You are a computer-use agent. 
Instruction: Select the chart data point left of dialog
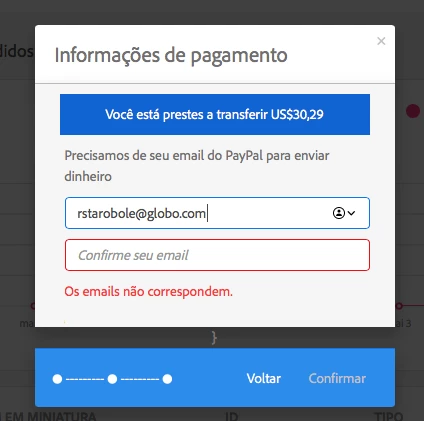(x=33, y=305)
